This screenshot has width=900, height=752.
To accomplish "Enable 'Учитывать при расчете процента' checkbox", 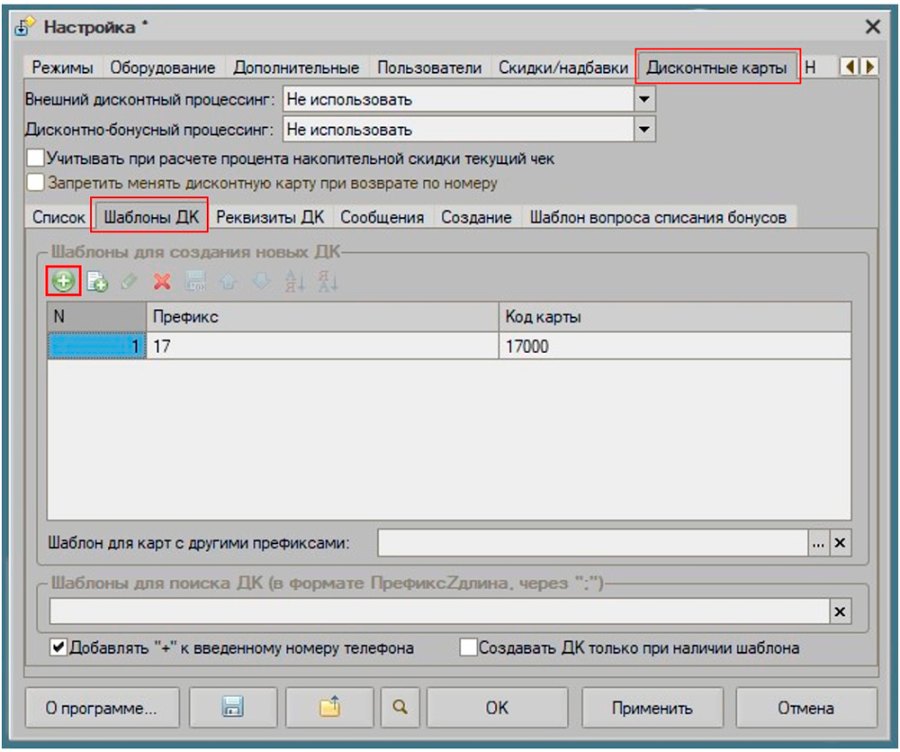I will pos(36,158).
